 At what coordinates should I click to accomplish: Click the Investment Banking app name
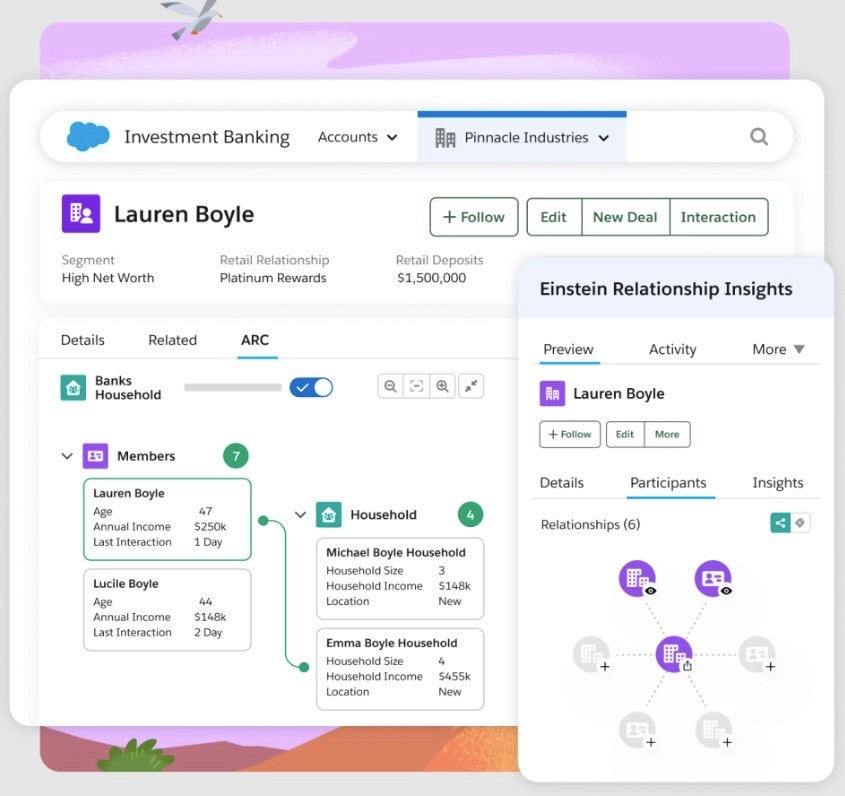[207, 137]
